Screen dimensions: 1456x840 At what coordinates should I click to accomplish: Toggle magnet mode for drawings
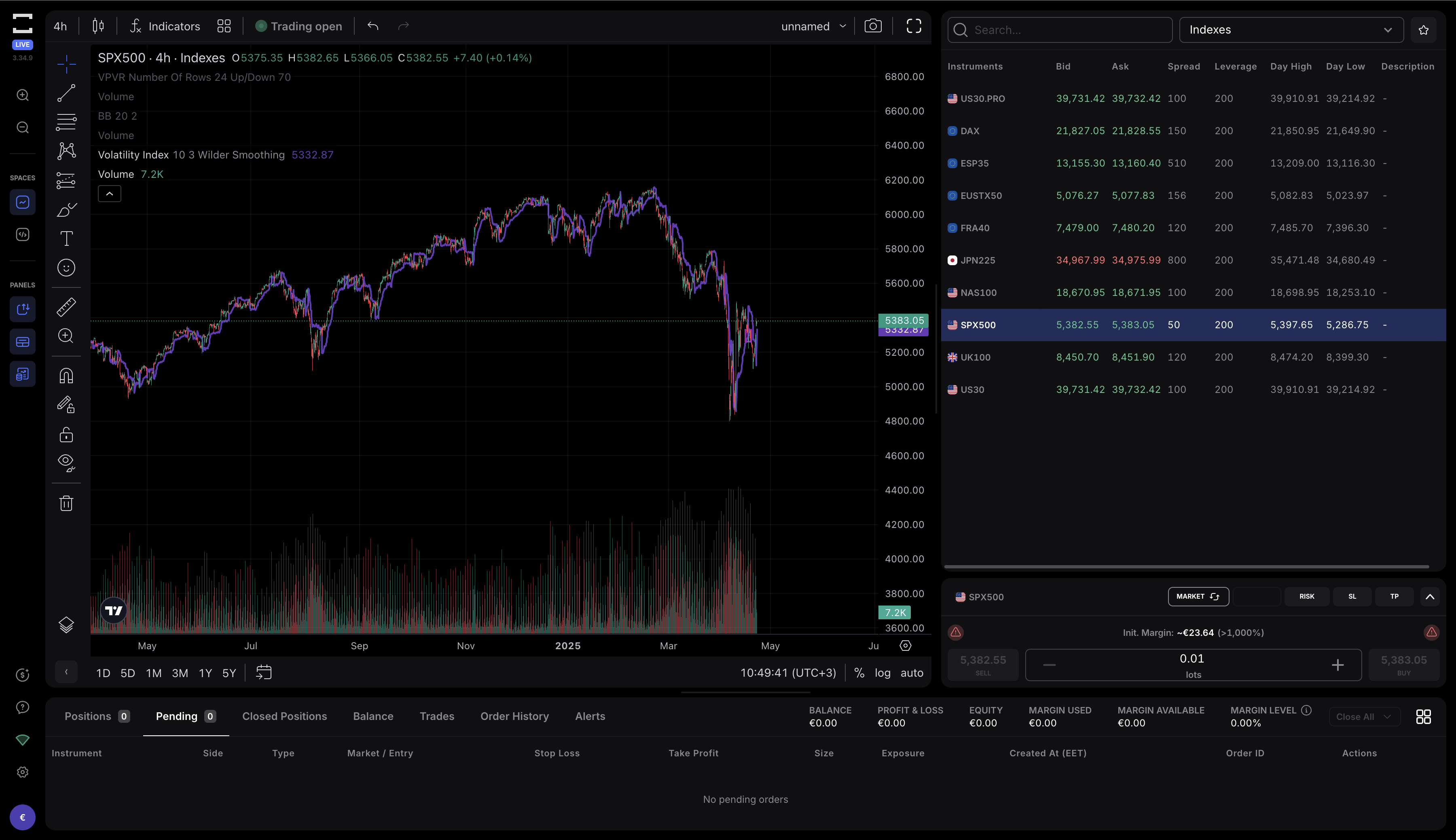pyautogui.click(x=66, y=376)
